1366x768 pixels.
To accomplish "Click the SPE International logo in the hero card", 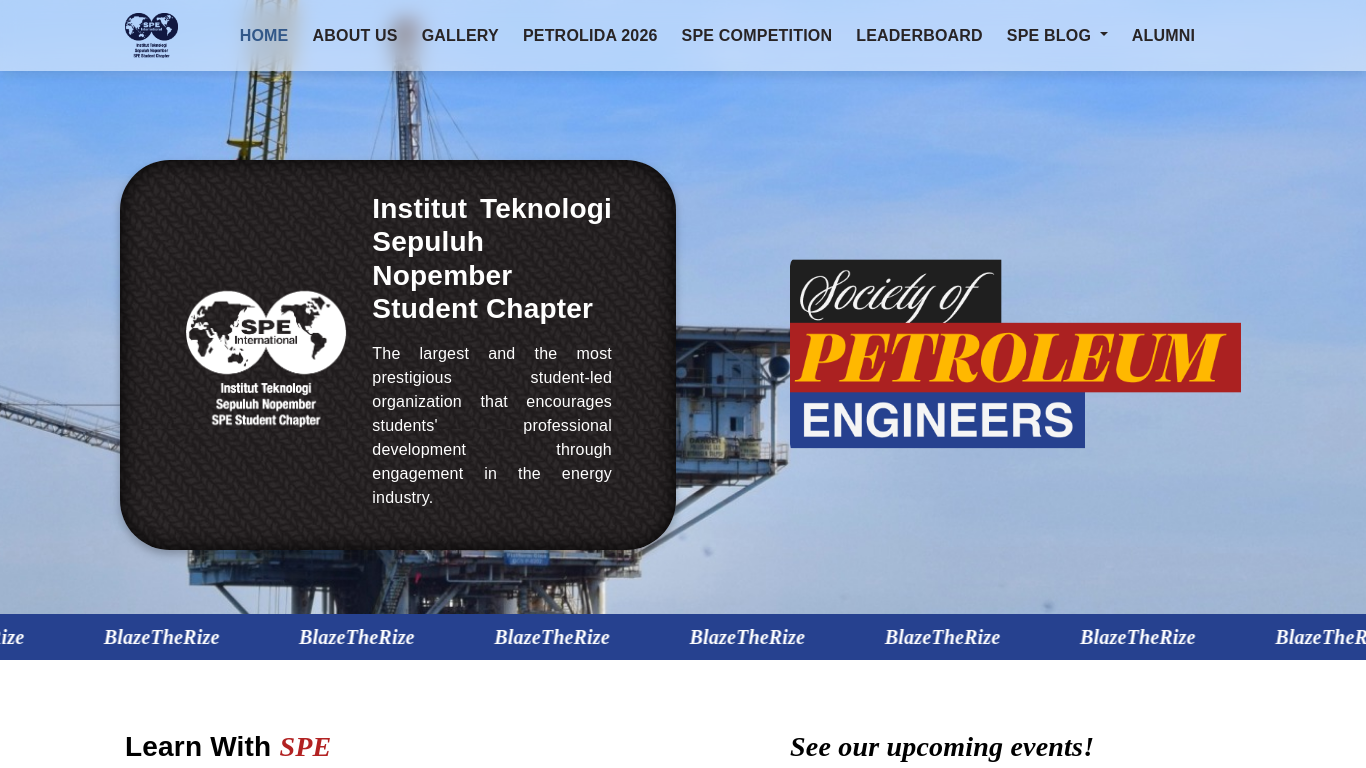I will (x=266, y=359).
